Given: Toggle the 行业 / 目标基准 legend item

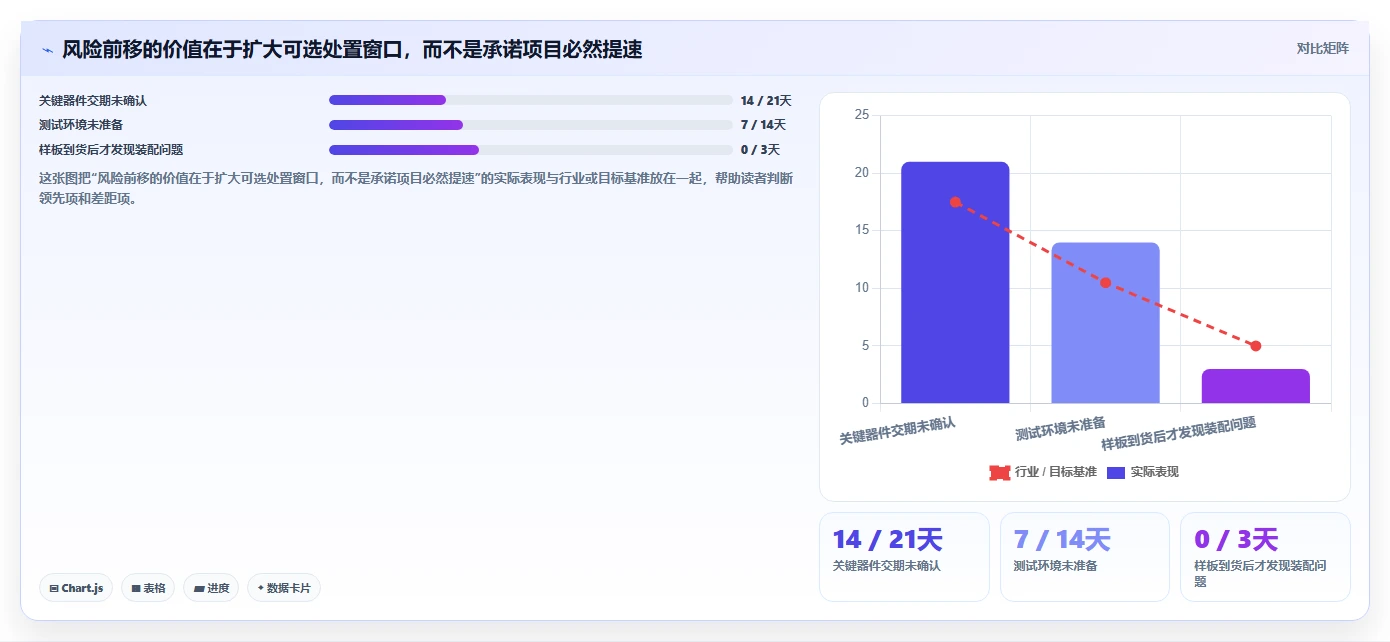Looking at the screenshot, I should pos(1043,472).
